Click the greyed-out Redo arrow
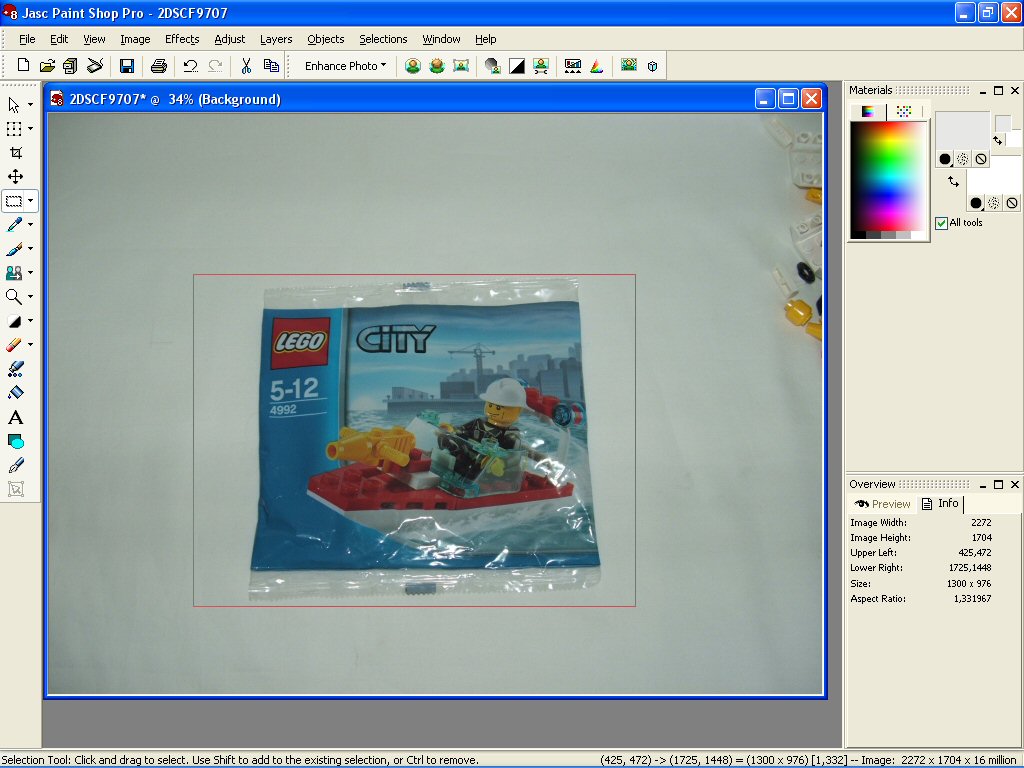The image size is (1024, 768). click(215, 65)
